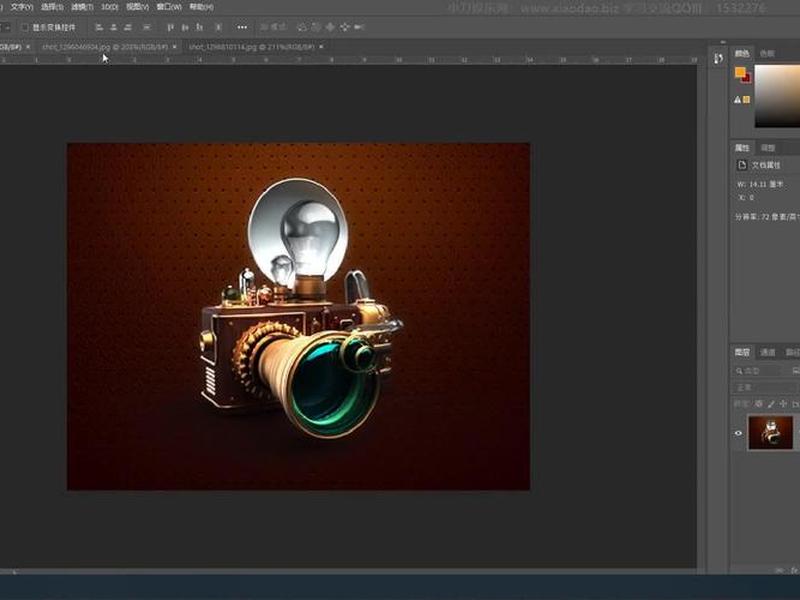Screen dimensions: 800x600
Task: Open the 3D(D) menu
Action: (110, 7)
